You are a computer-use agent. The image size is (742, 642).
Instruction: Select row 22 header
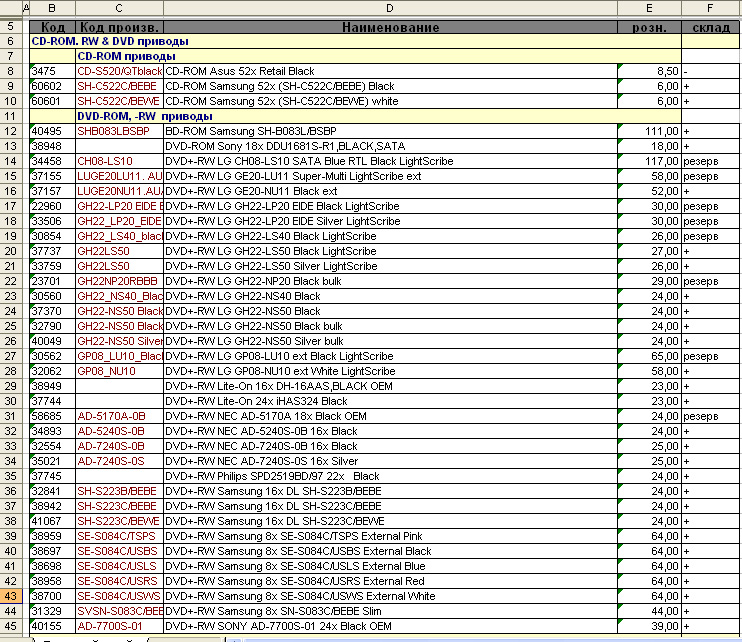11,281
